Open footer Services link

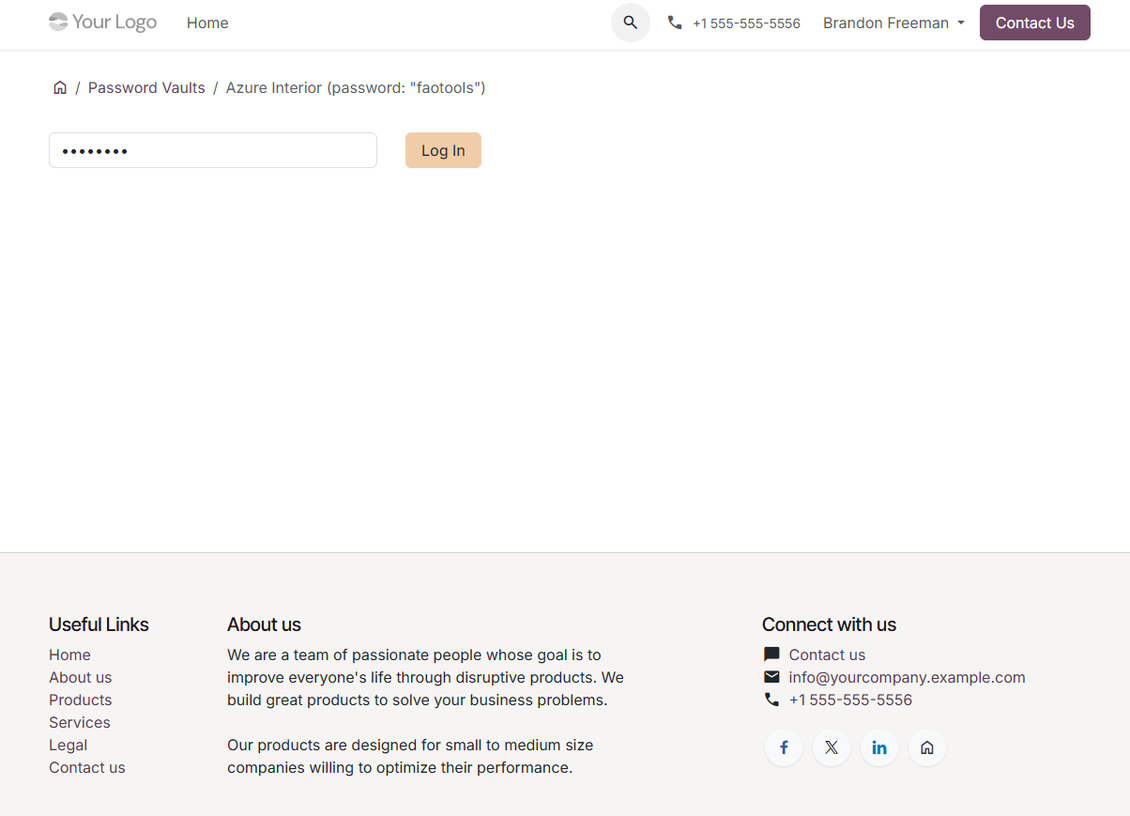point(79,722)
